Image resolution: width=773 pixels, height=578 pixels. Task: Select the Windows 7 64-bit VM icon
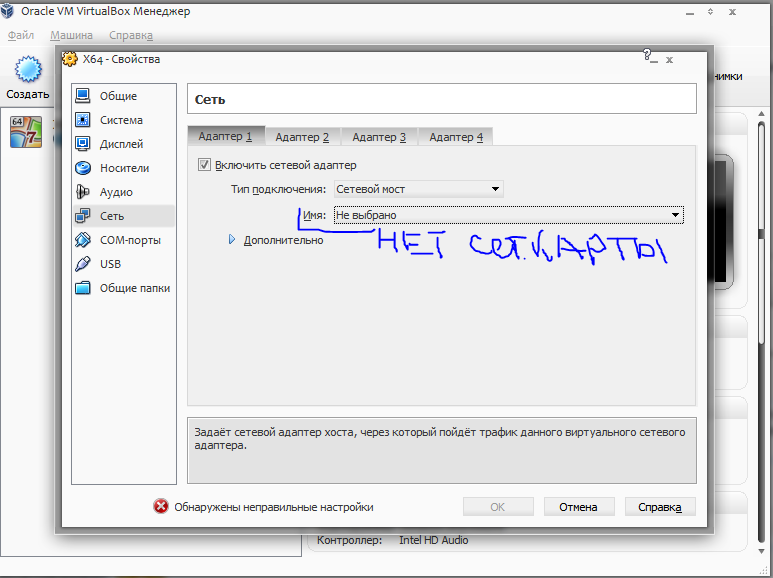coord(26,132)
